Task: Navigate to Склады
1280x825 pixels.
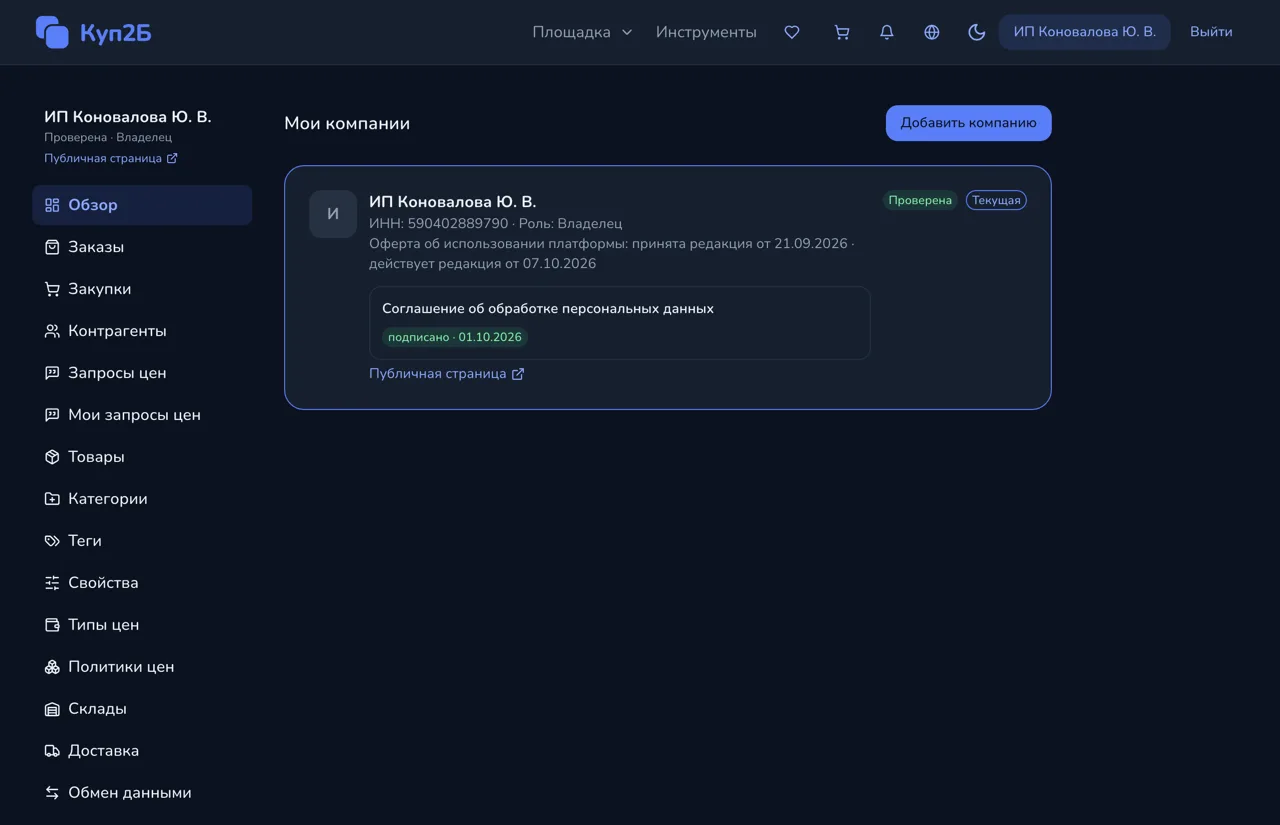Action: pyautogui.click(x=142, y=709)
